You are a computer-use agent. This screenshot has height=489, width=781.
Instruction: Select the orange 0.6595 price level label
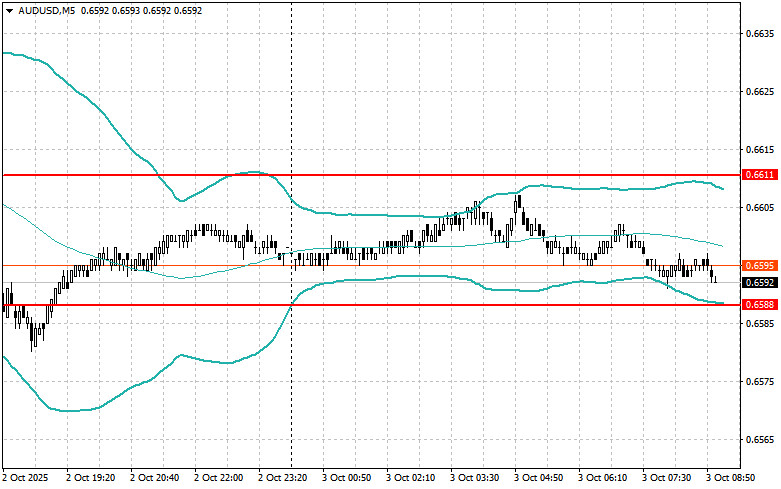[x=760, y=265]
